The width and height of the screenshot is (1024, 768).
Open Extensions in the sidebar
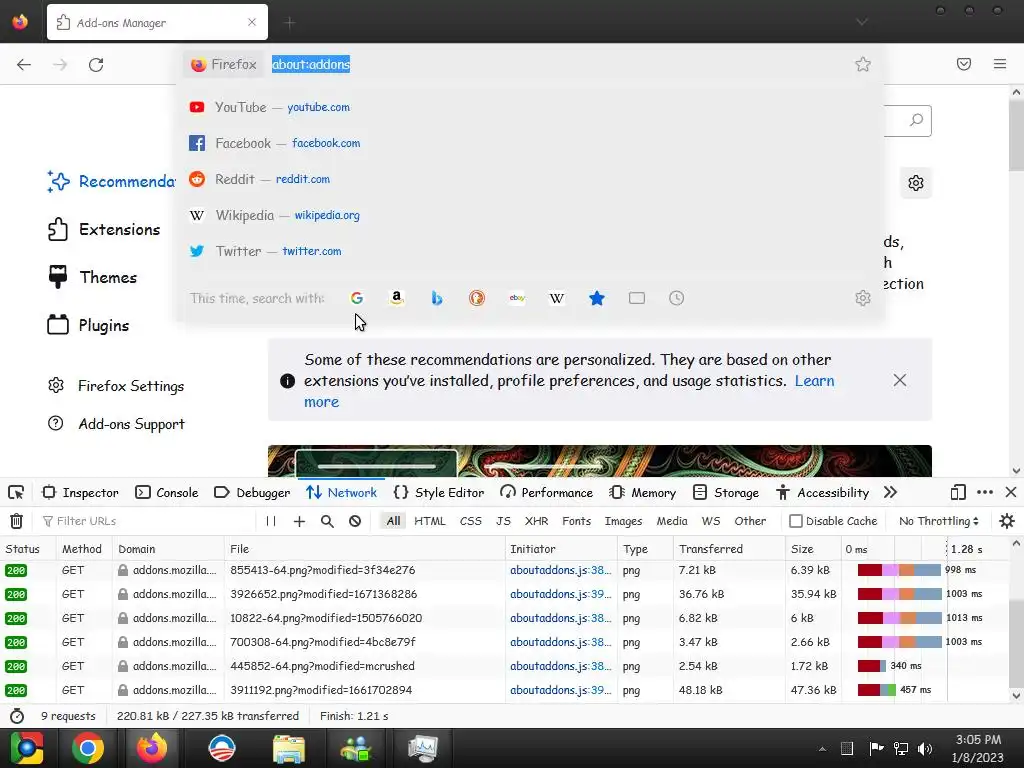coord(104,229)
